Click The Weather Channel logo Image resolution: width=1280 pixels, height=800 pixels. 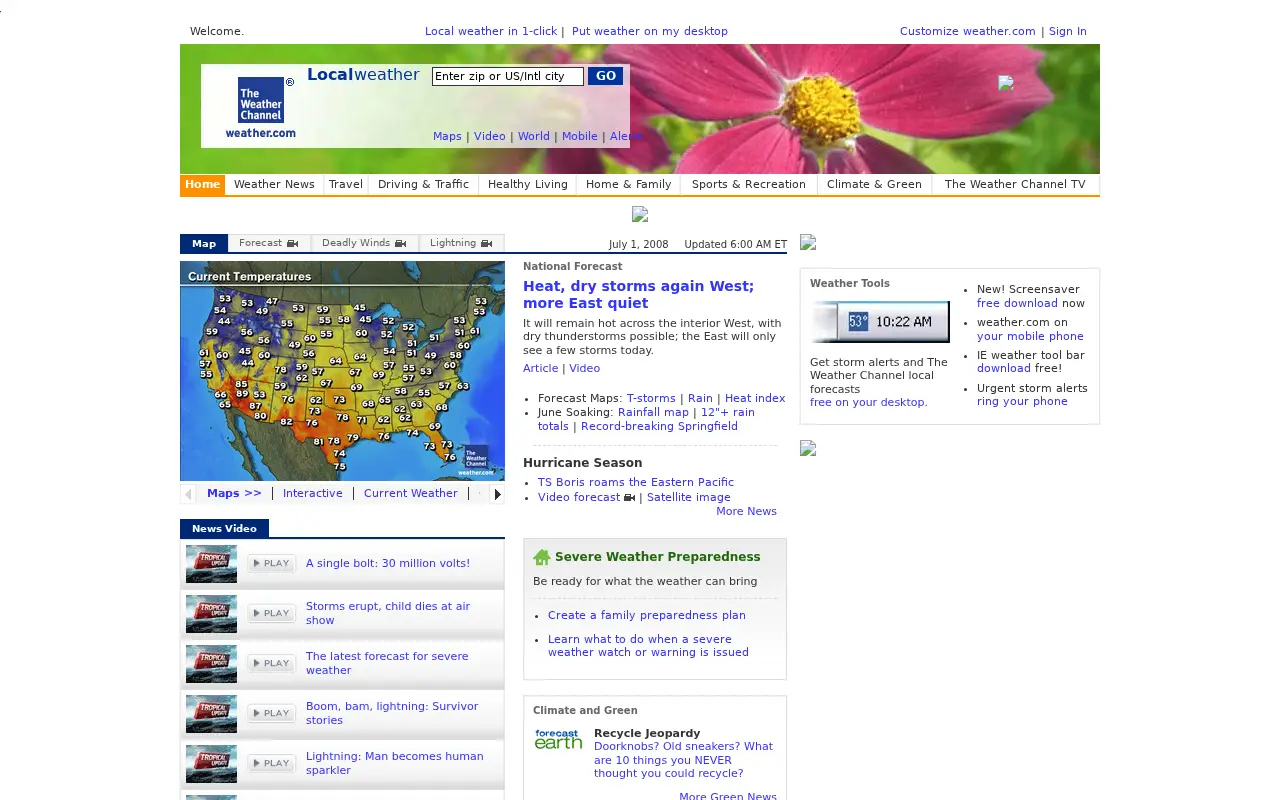tap(260, 107)
